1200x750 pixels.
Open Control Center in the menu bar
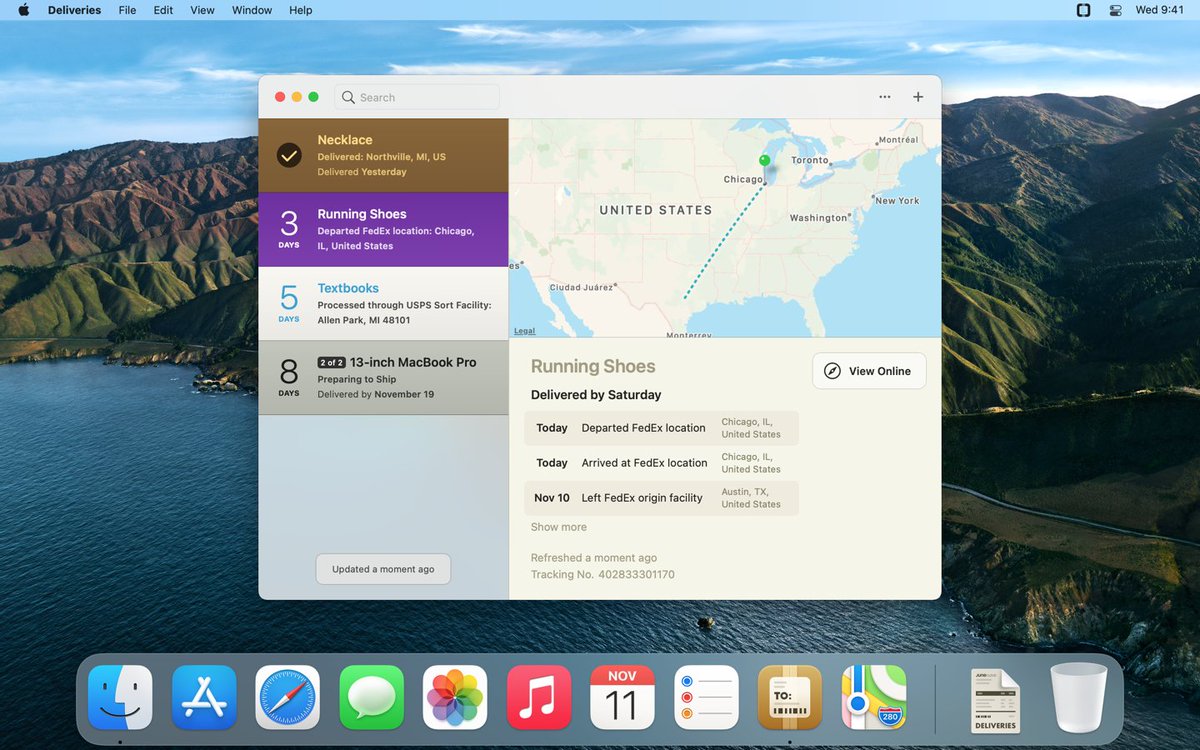coord(1116,10)
